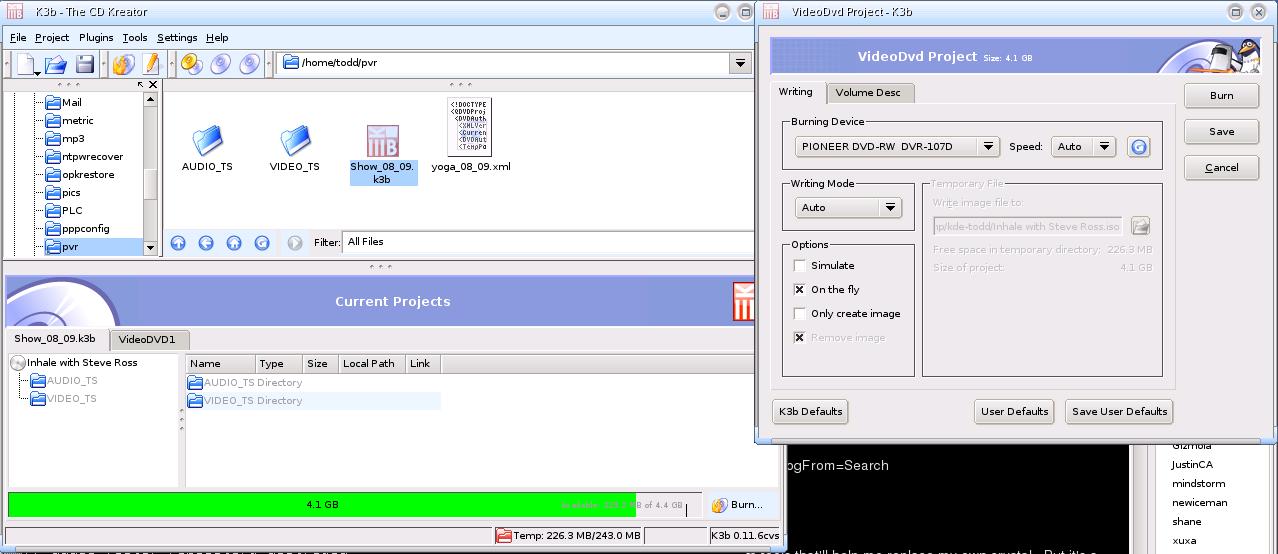Open the Filter All Files combo box

[x=550, y=242]
